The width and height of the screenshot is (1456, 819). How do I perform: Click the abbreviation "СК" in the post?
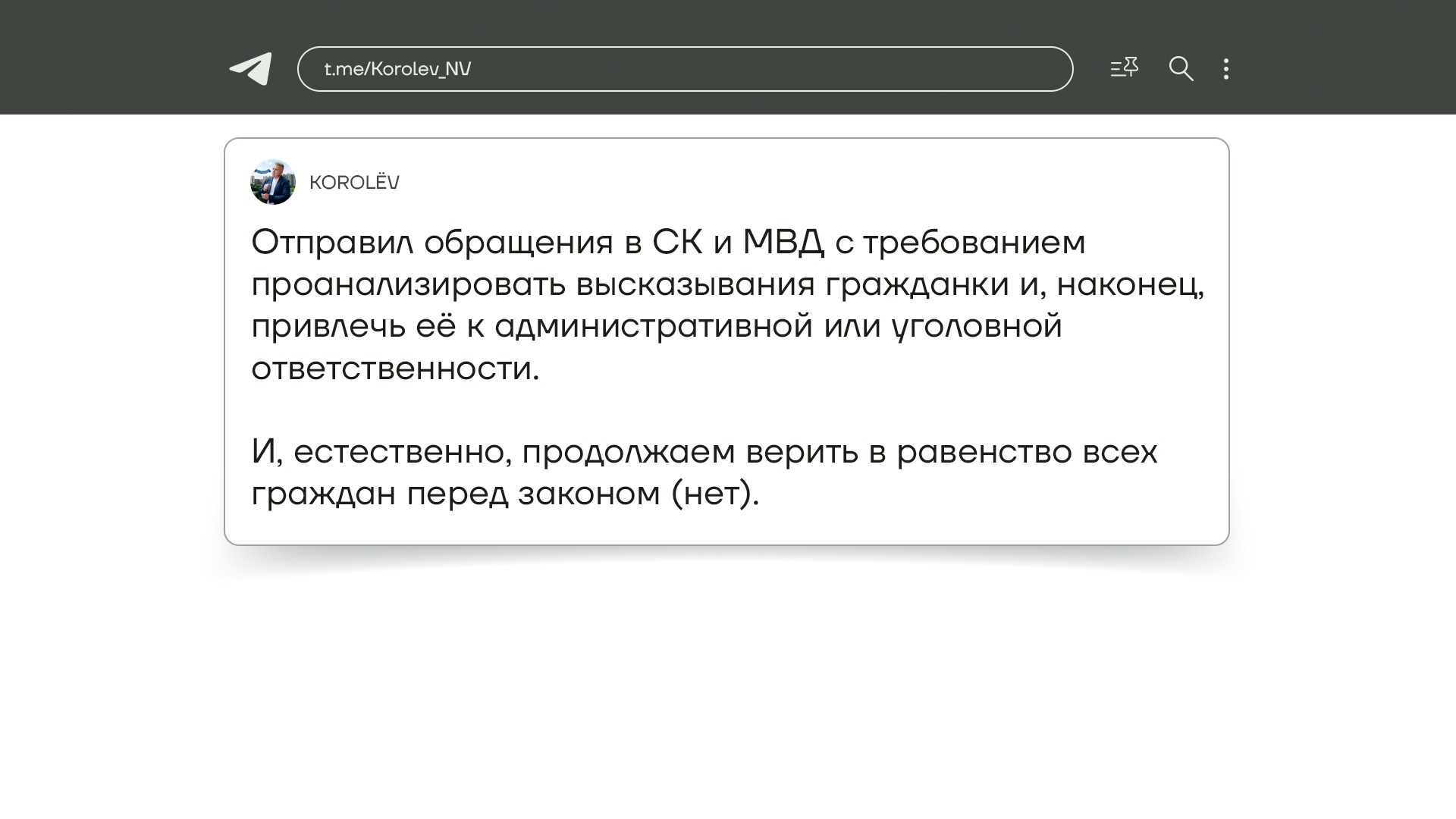tap(677, 243)
